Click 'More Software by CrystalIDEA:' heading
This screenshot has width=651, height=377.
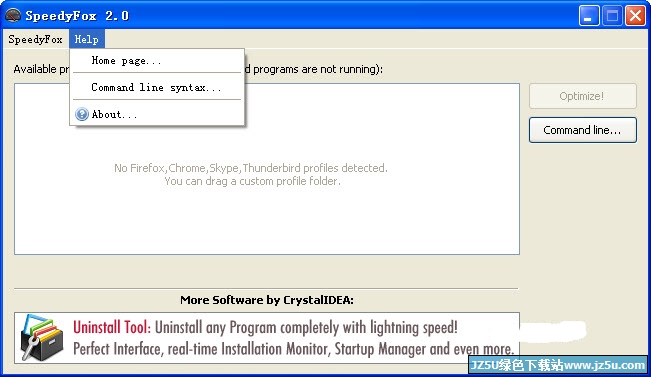[267, 300]
